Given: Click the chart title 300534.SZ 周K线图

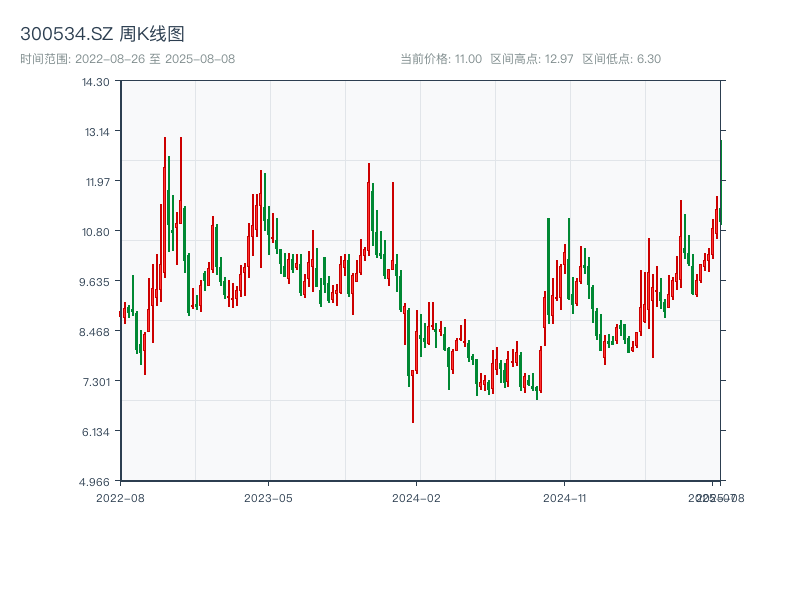Looking at the screenshot, I should (x=102, y=34).
